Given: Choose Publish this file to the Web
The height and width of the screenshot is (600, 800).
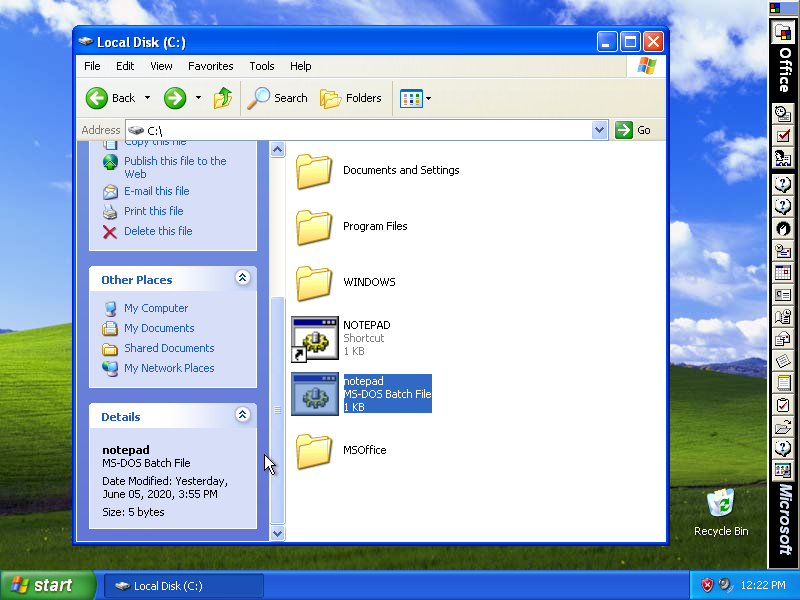Looking at the screenshot, I should pyautogui.click(x=175, y=167).
